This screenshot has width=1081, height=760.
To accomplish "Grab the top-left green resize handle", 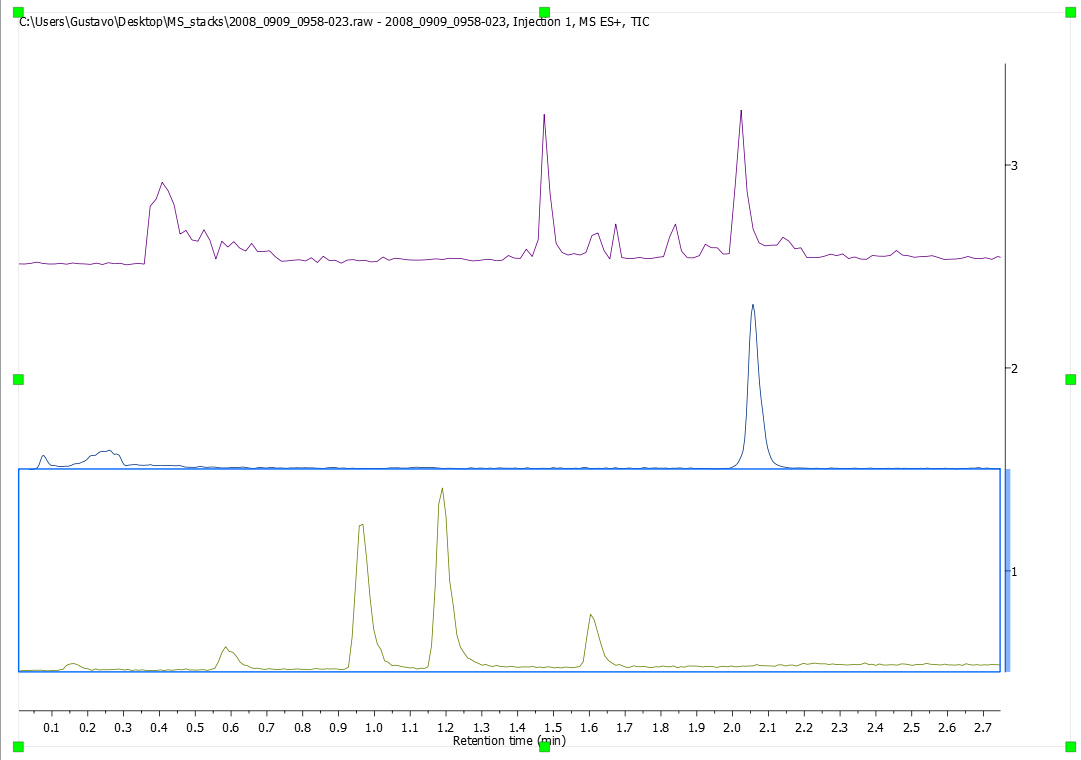I will click(x=19, y=12).
